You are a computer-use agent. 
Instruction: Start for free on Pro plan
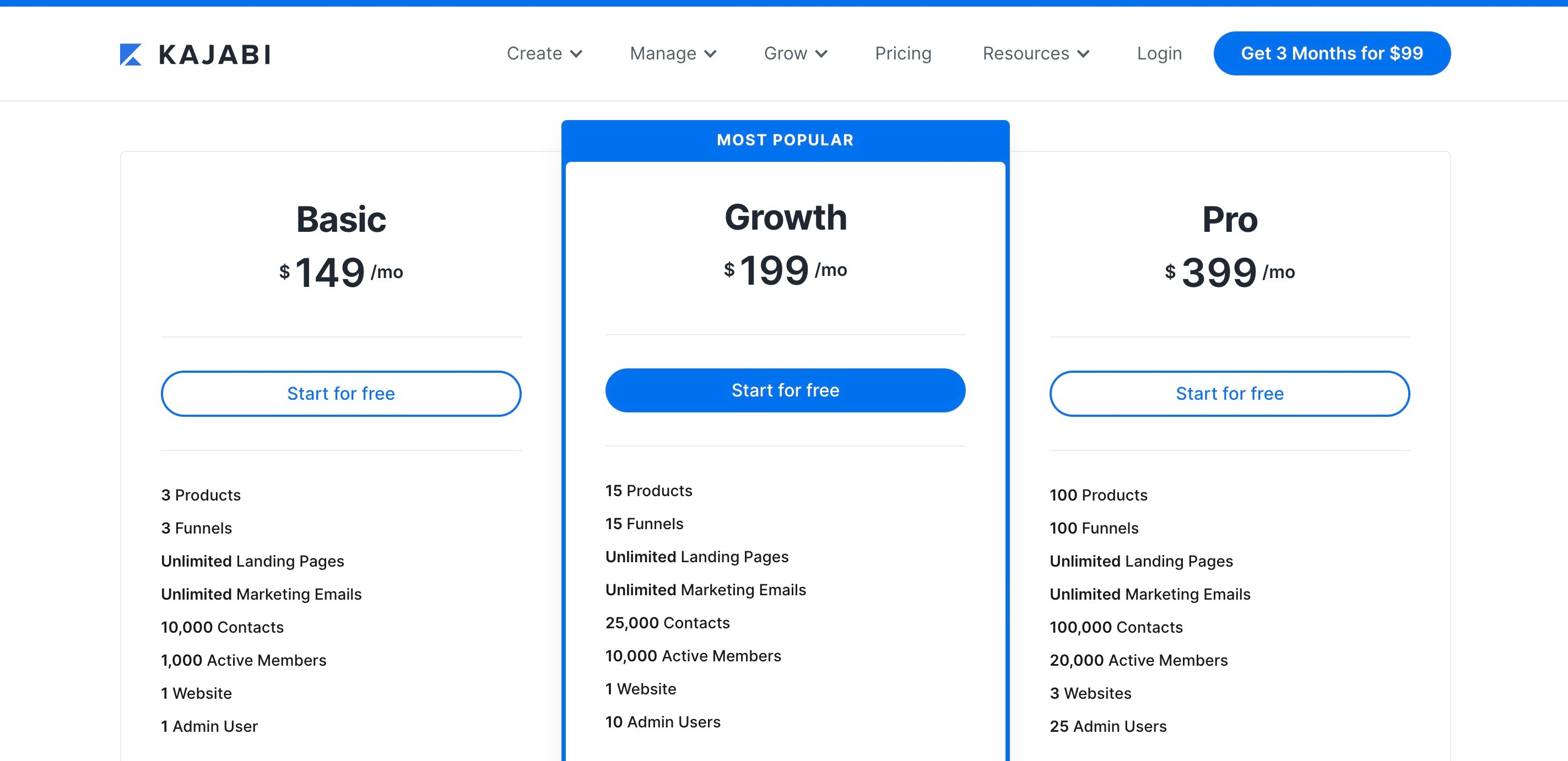coord(1230,394)
